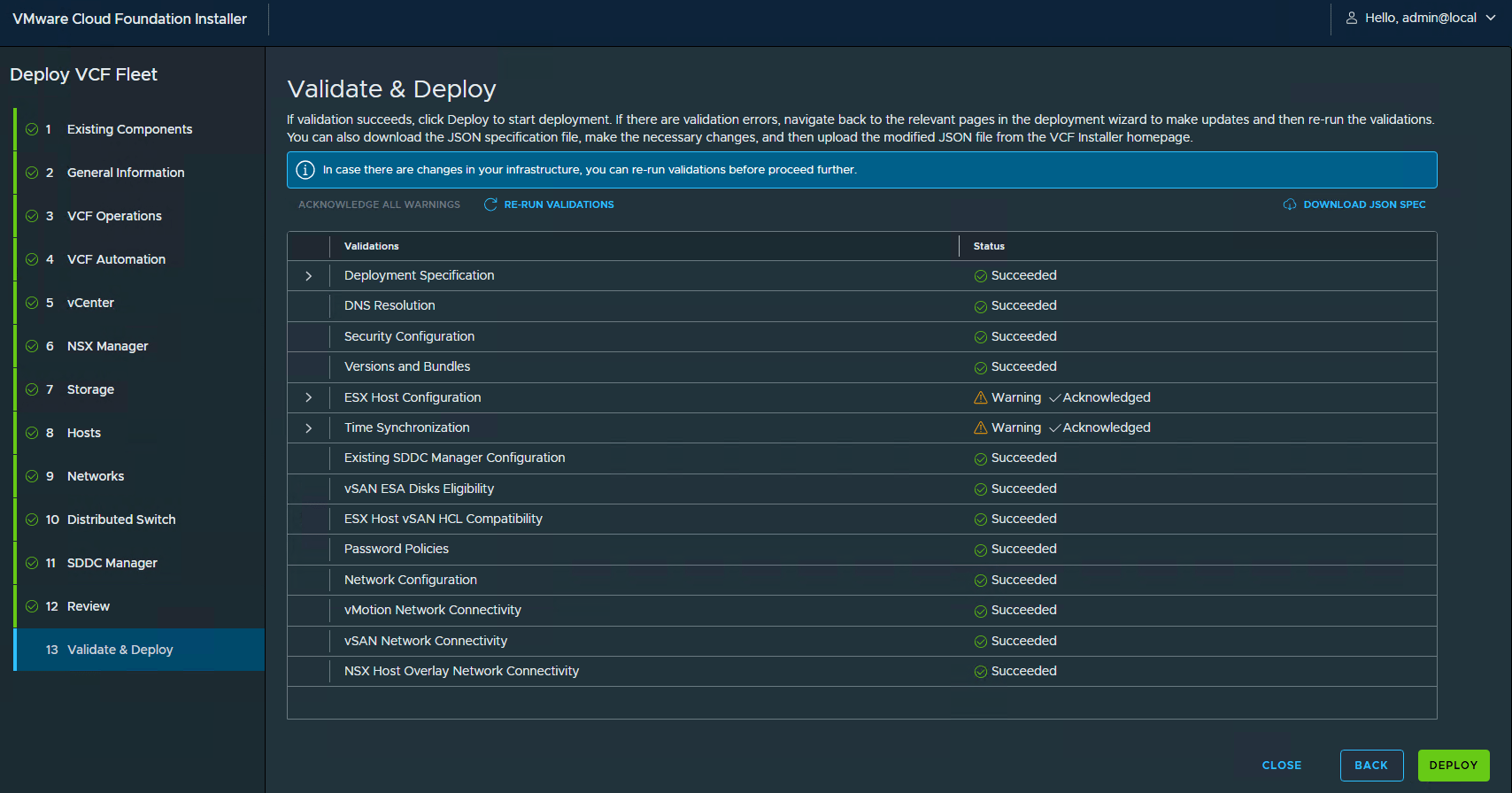Click the 'ESX Host vSAN HCL Compatibility' text

[443, 519]
